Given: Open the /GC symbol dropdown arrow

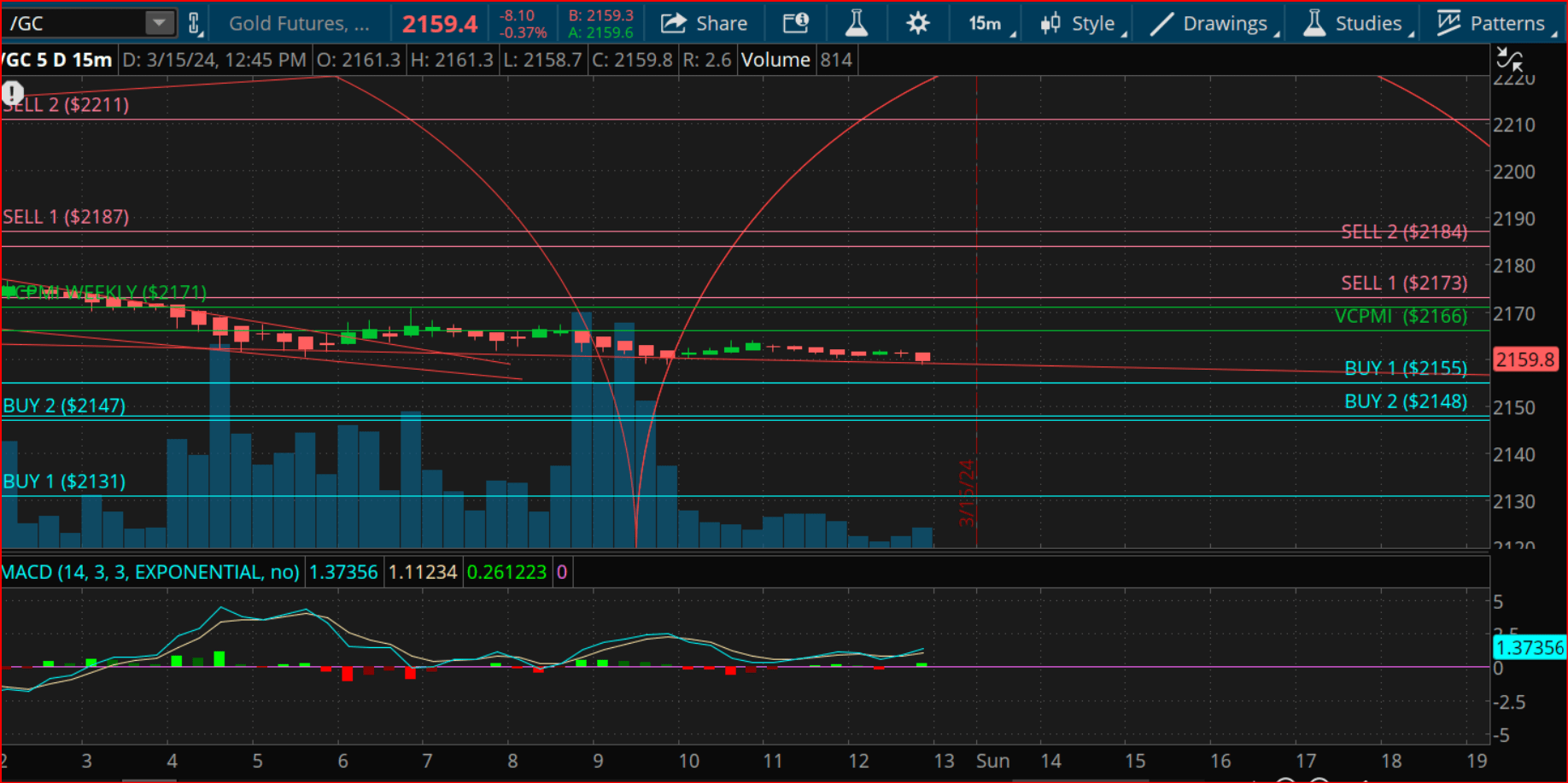Looking at the screenshot, I should click(x=159, y=23).
